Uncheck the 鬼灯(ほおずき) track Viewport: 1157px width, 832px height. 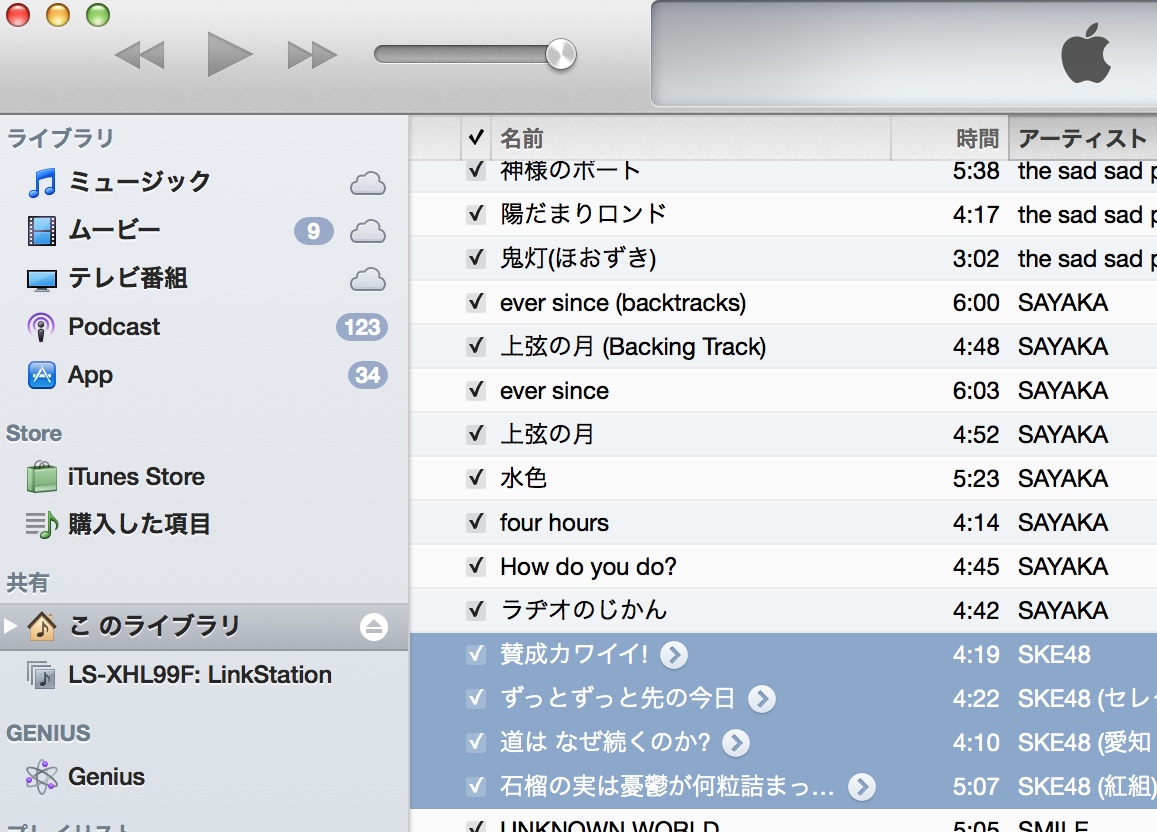click(x=476, y=258)
